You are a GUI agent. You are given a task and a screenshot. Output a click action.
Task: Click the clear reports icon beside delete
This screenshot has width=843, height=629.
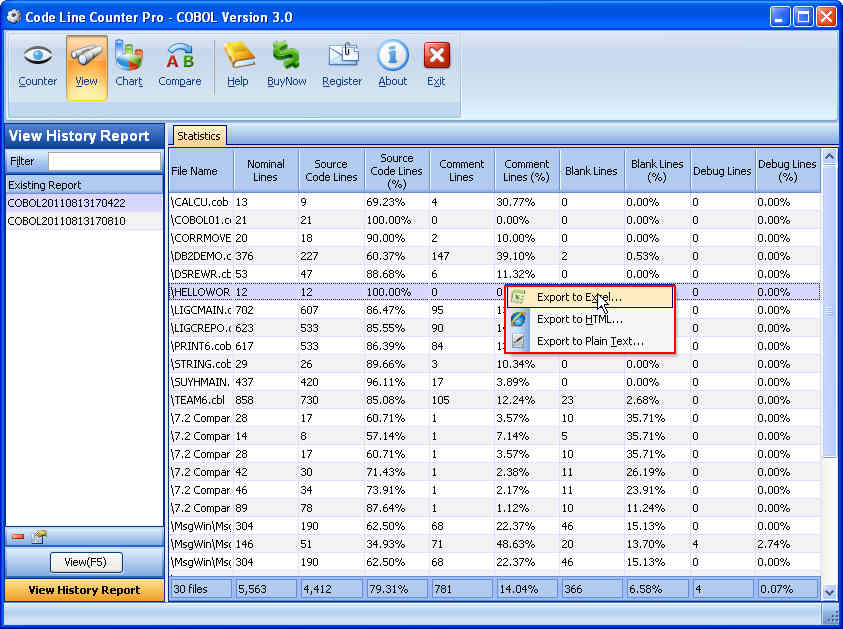tap(38, 537)
